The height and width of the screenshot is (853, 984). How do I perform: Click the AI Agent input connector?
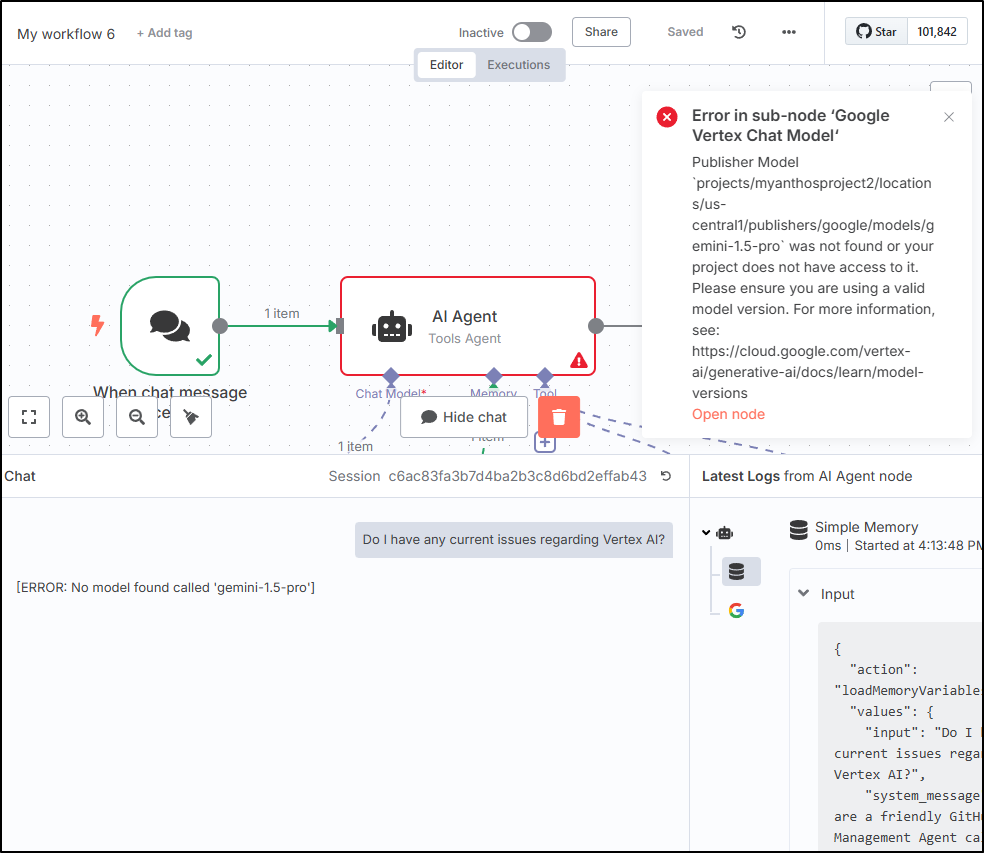340,326
